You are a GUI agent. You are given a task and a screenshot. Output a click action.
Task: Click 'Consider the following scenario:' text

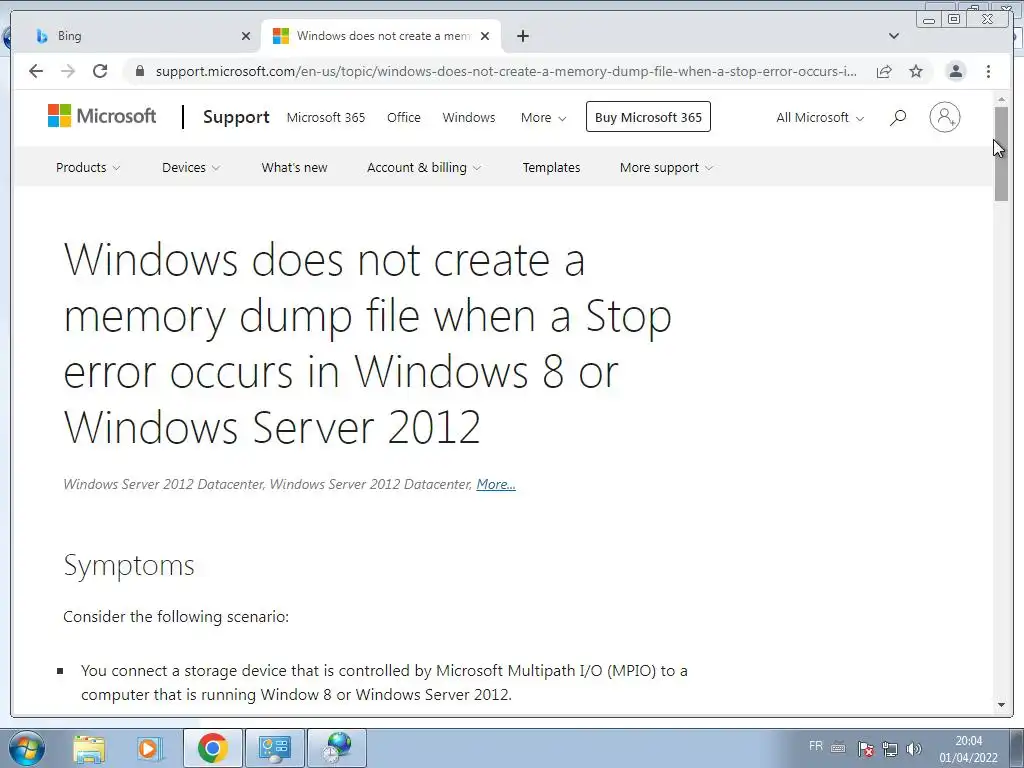coord(176,616)
